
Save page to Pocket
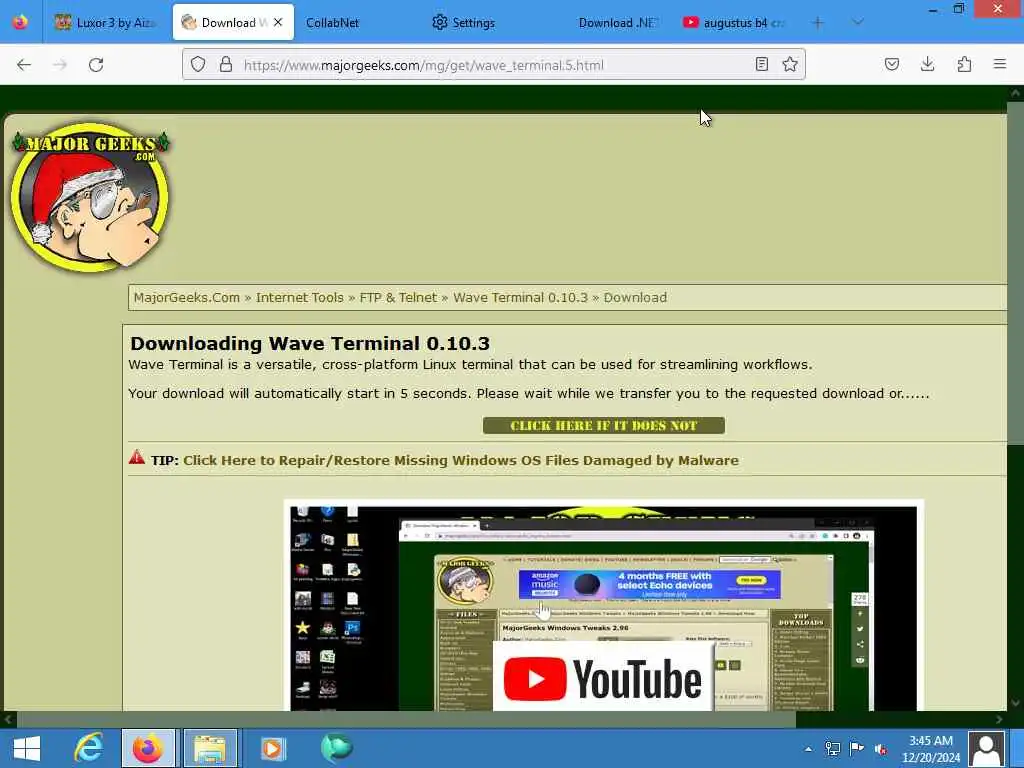pyautogui.click(x=892, y=64)
